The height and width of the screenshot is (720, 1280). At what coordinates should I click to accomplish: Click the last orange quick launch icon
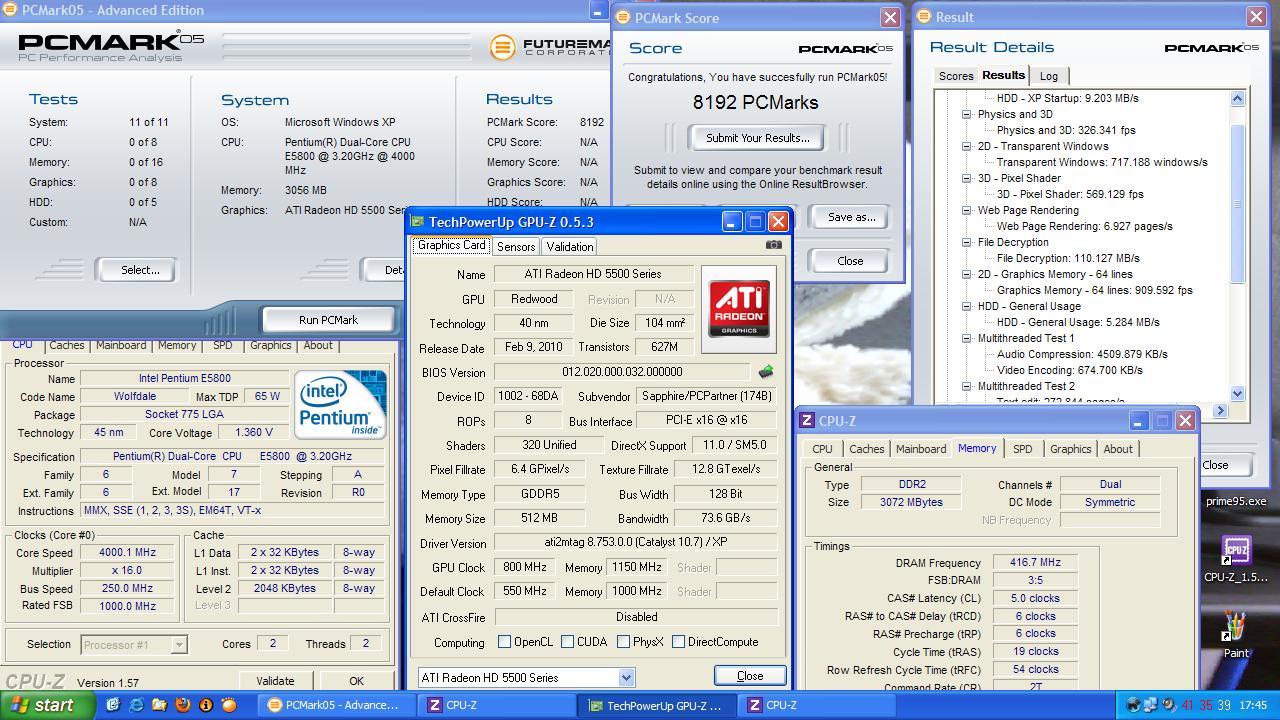228,705
